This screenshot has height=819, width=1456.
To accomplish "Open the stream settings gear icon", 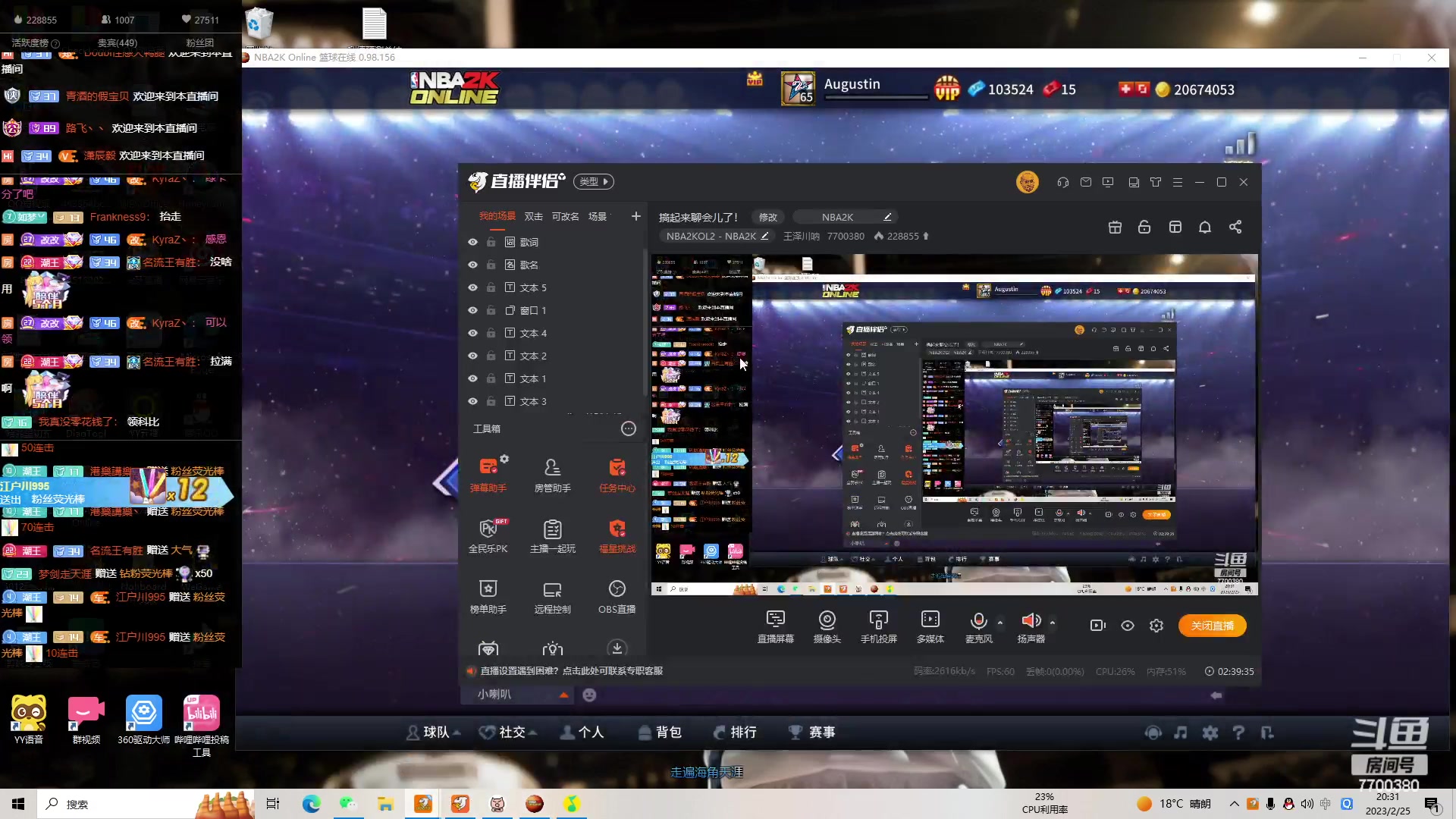I will (1156, 626).
